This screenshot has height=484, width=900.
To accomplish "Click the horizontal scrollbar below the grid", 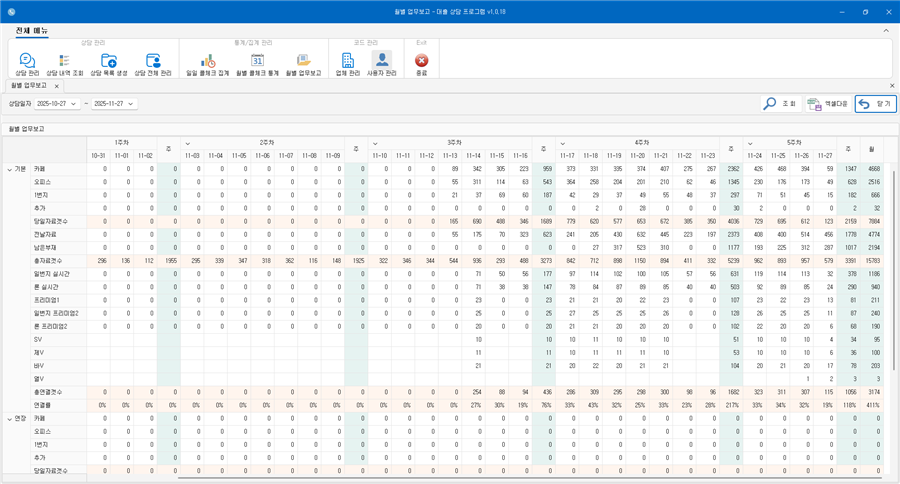I will [x=529, y=478].
